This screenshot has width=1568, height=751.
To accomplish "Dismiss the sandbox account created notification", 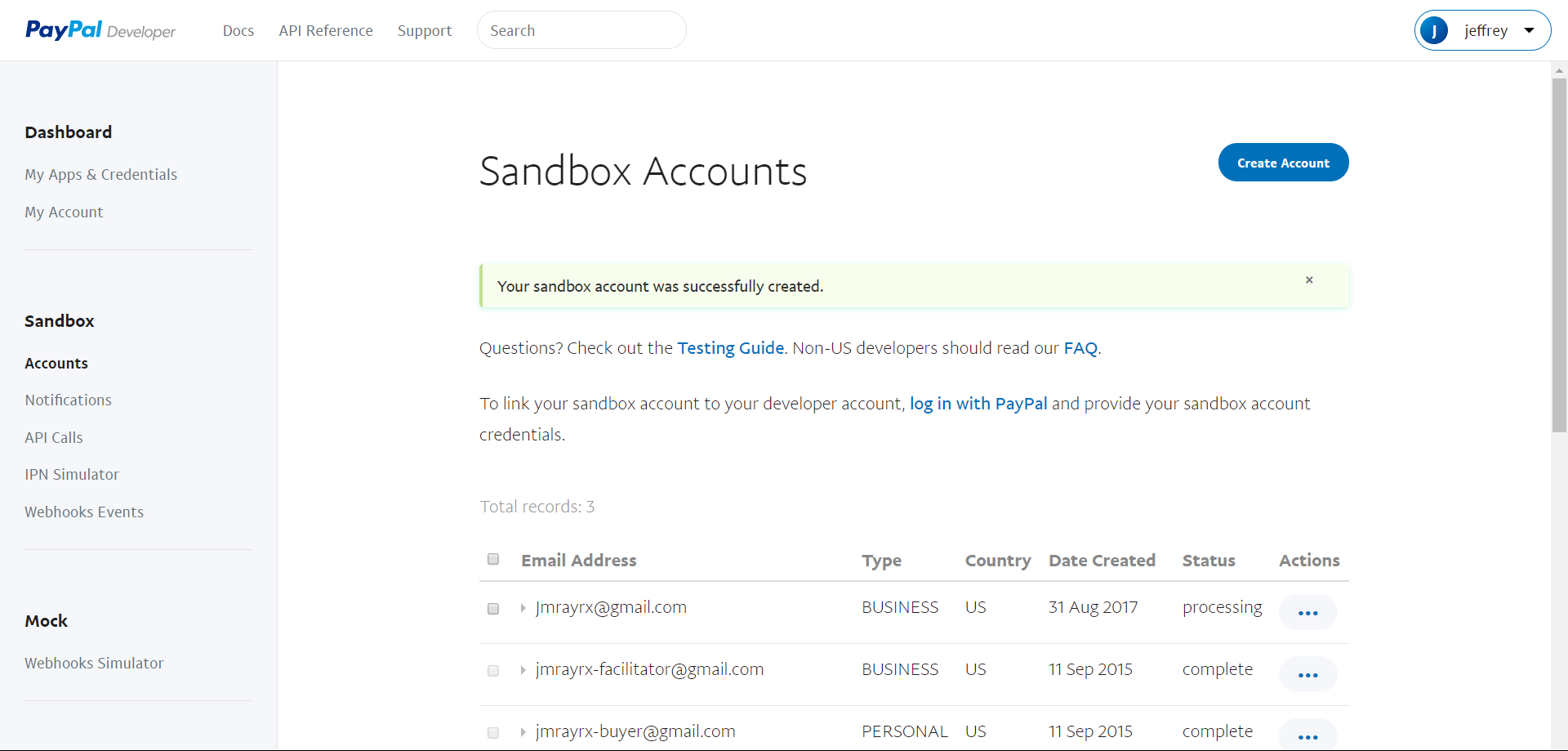I will click(x=1308, y=280).
